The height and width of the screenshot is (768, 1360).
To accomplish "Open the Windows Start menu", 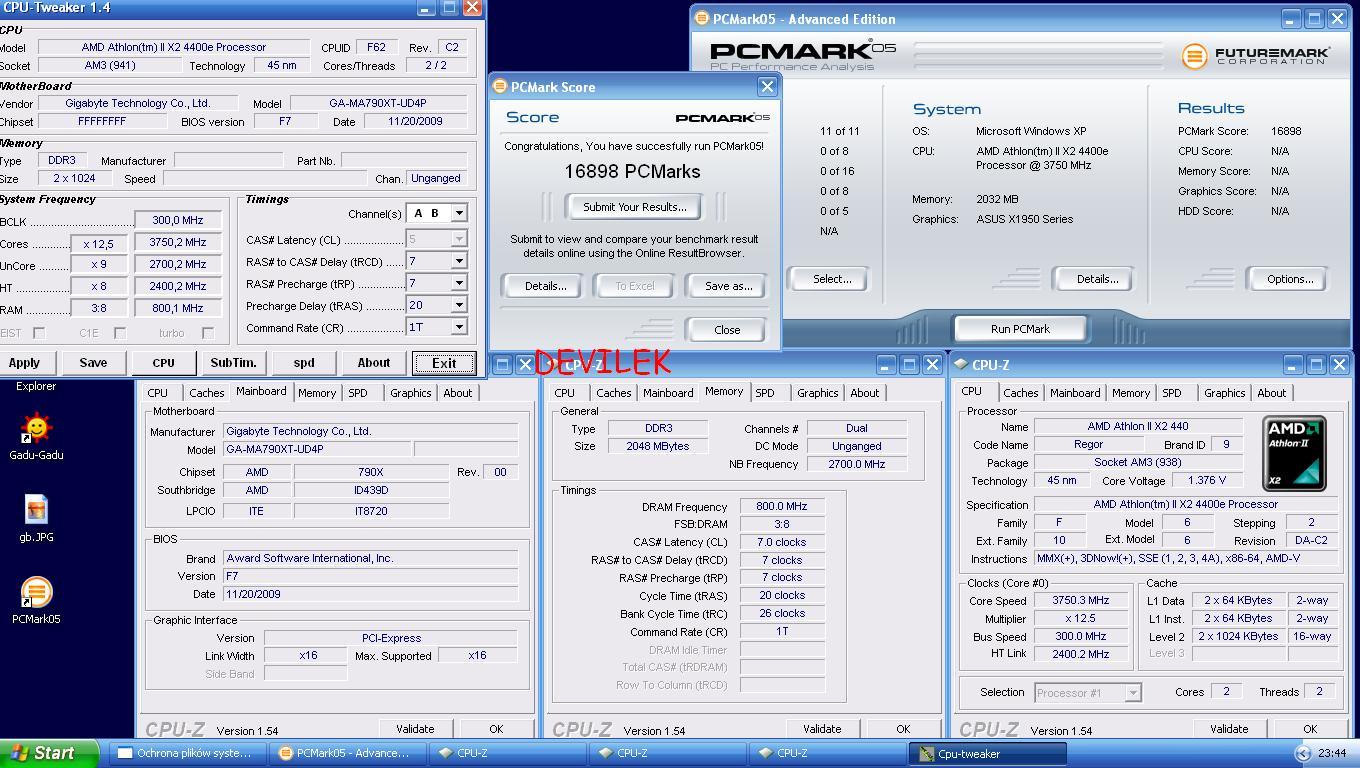I will pos(49,753).
